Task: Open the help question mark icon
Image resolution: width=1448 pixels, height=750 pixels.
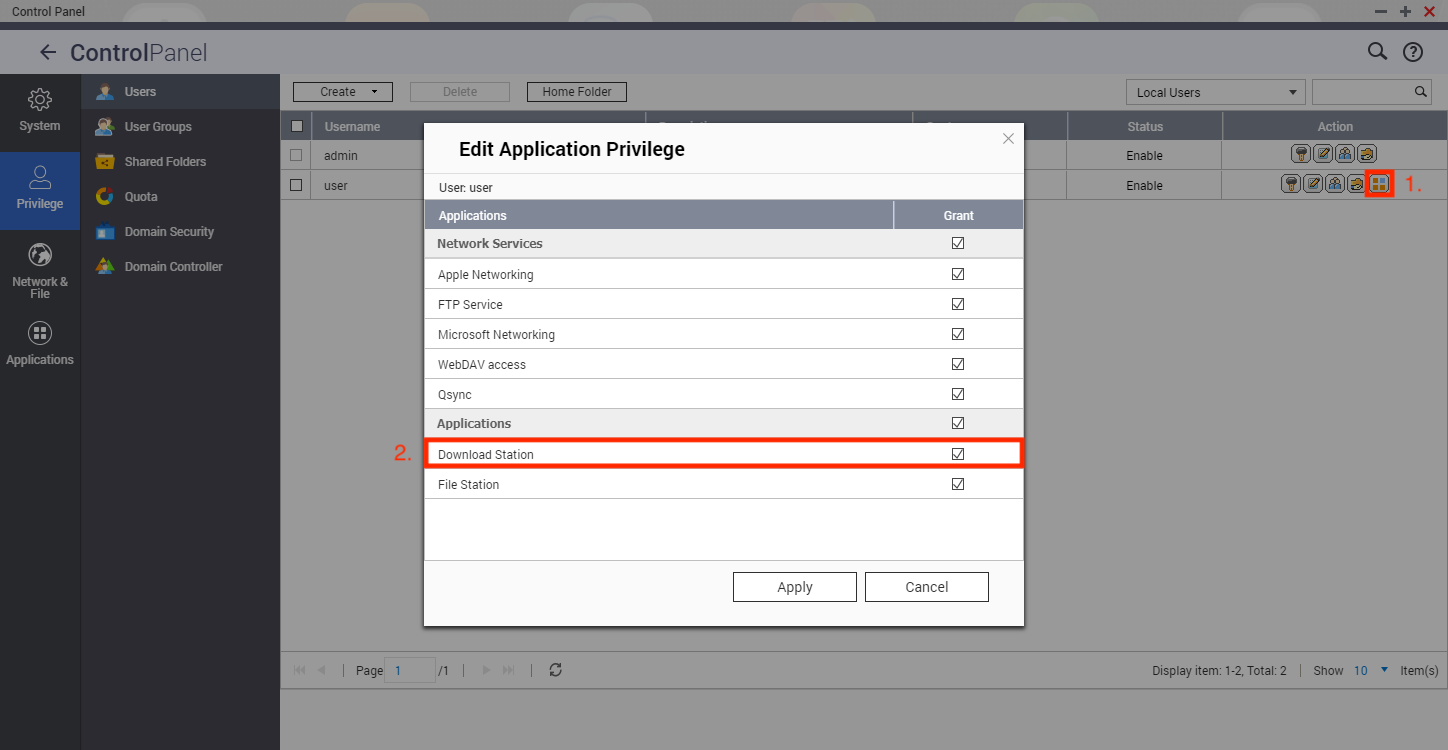Action: pos(1412,52)
